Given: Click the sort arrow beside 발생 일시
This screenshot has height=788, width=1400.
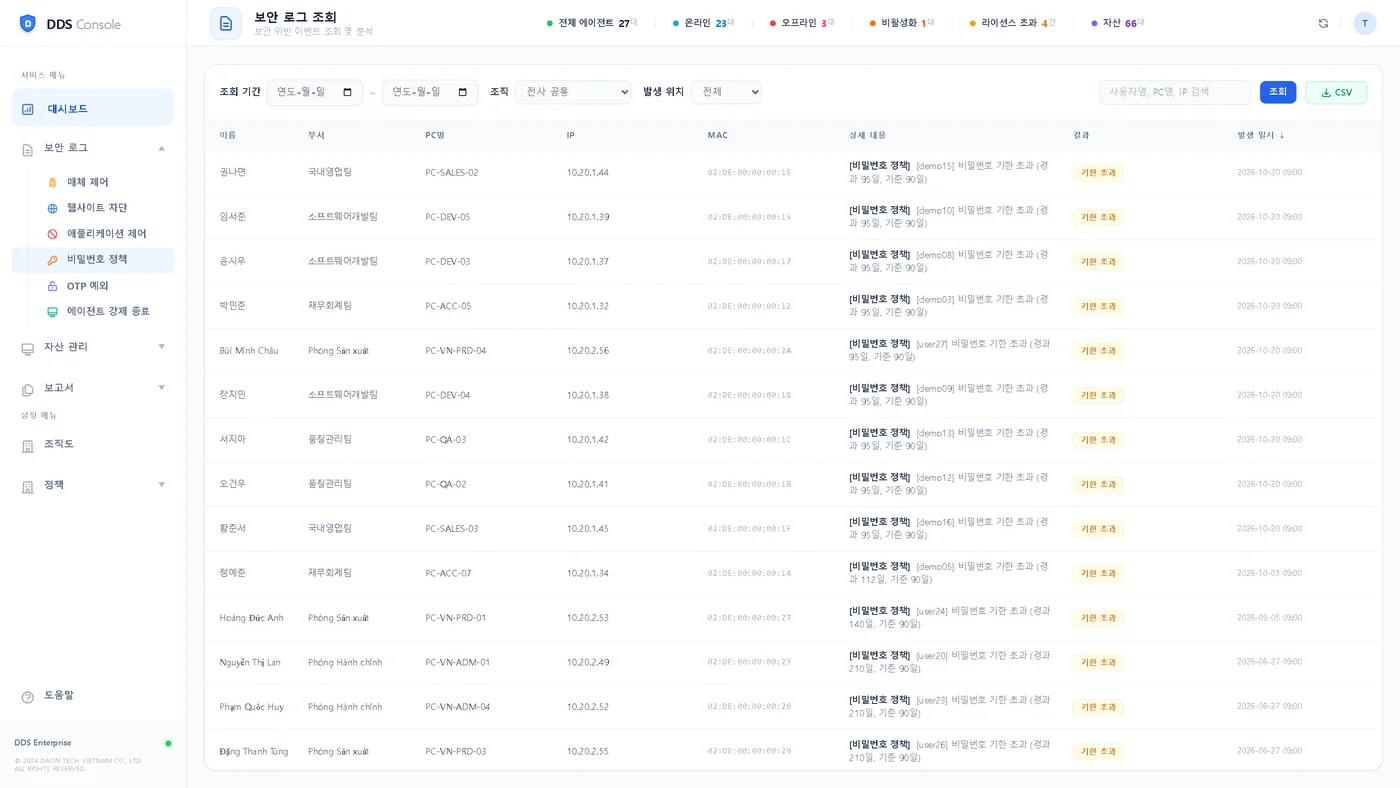Looking at the screenshot, I should 1282,135.
